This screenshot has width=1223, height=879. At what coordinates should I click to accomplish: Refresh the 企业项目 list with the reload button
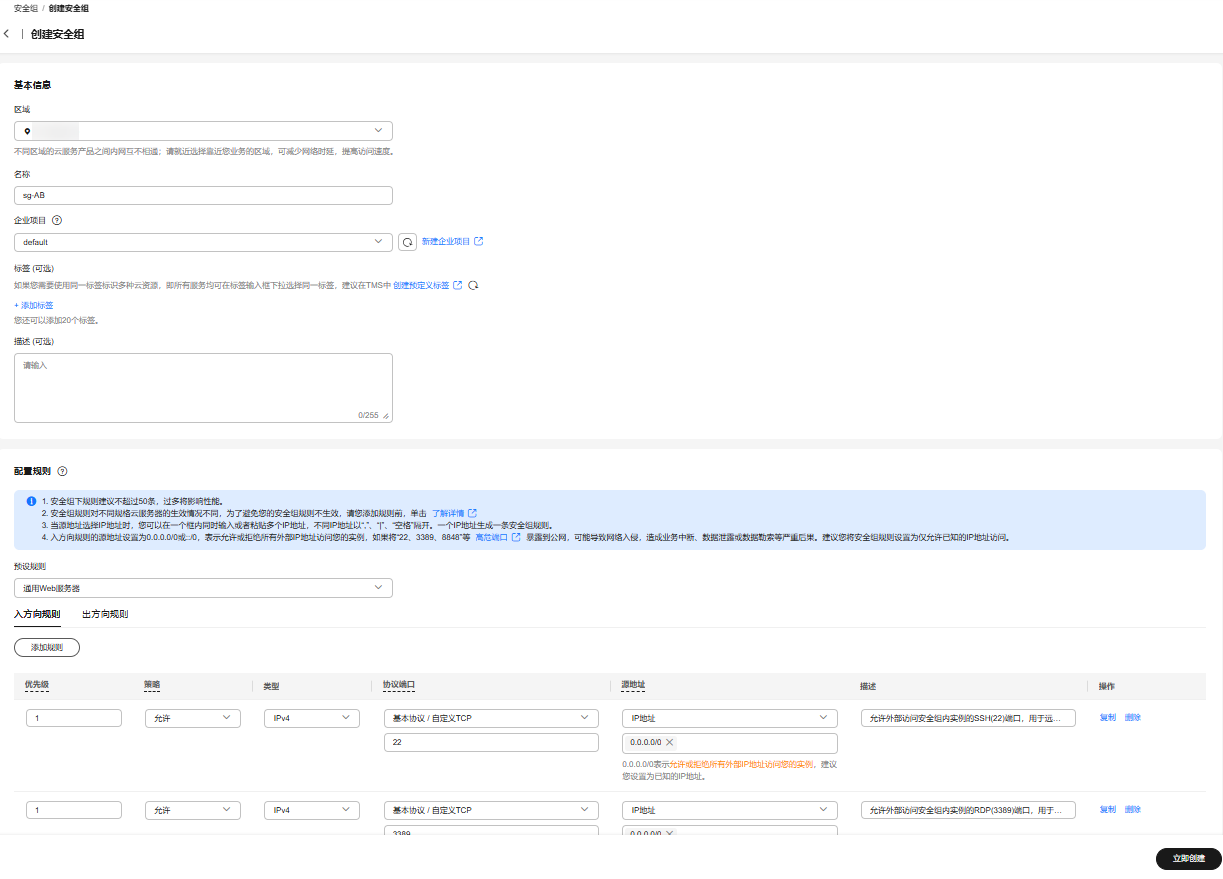(407, 242)
